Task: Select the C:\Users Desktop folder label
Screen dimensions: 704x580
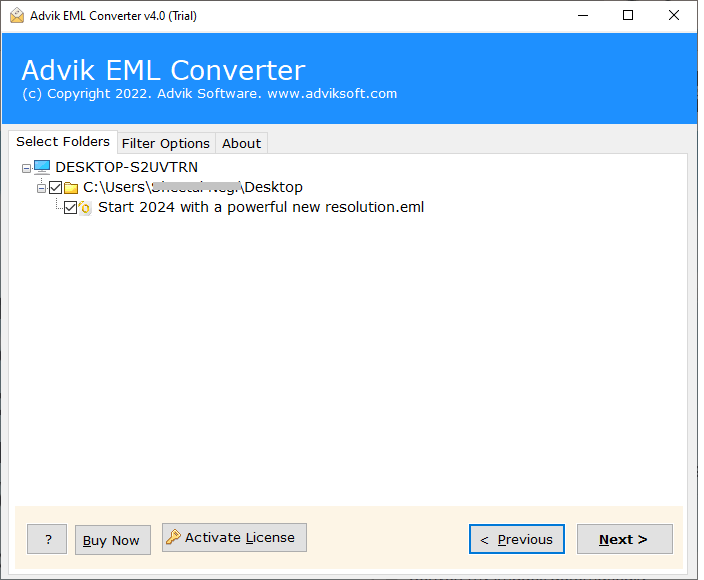Action: (x=193, y=187)
